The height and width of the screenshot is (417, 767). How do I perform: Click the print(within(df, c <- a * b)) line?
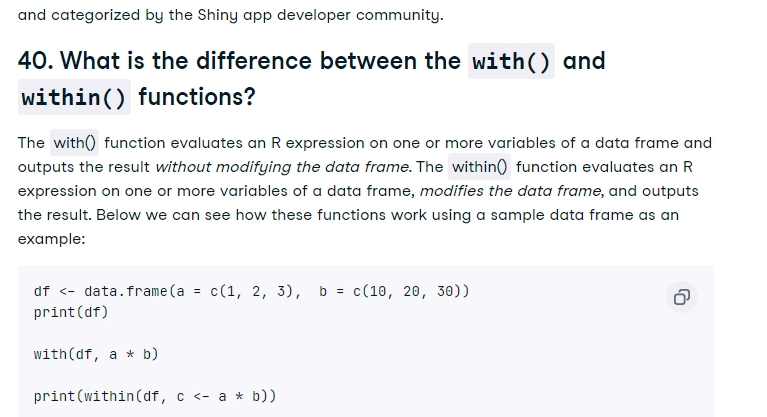coord(155,396)
